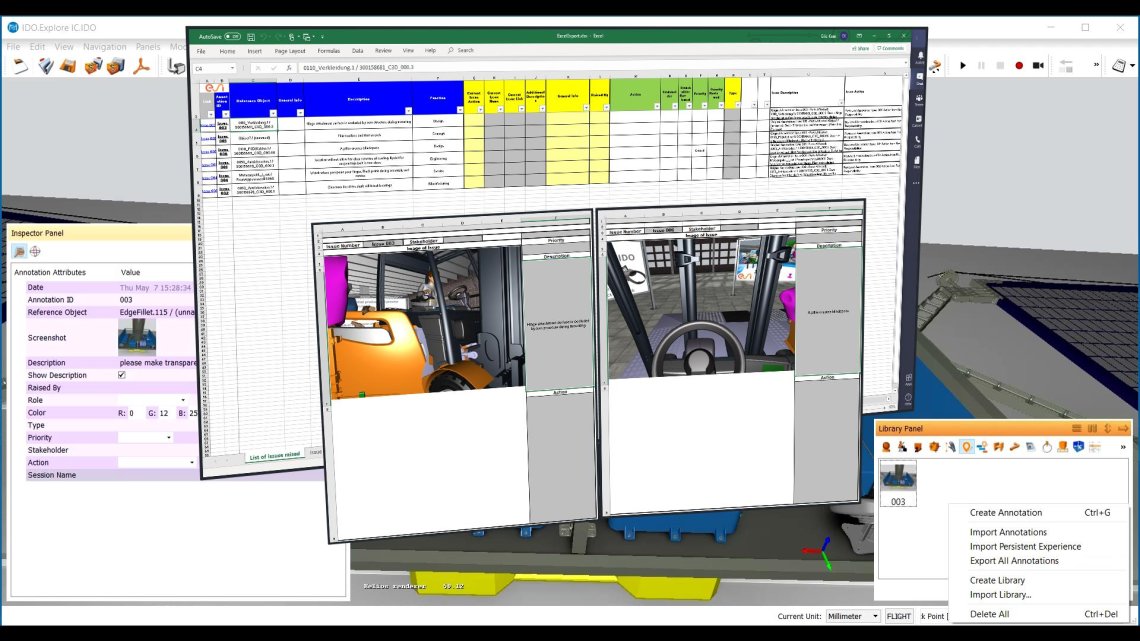
Task: Select the 'List of Issues raised' sheet tab
Action: click(x=274, y=456)
